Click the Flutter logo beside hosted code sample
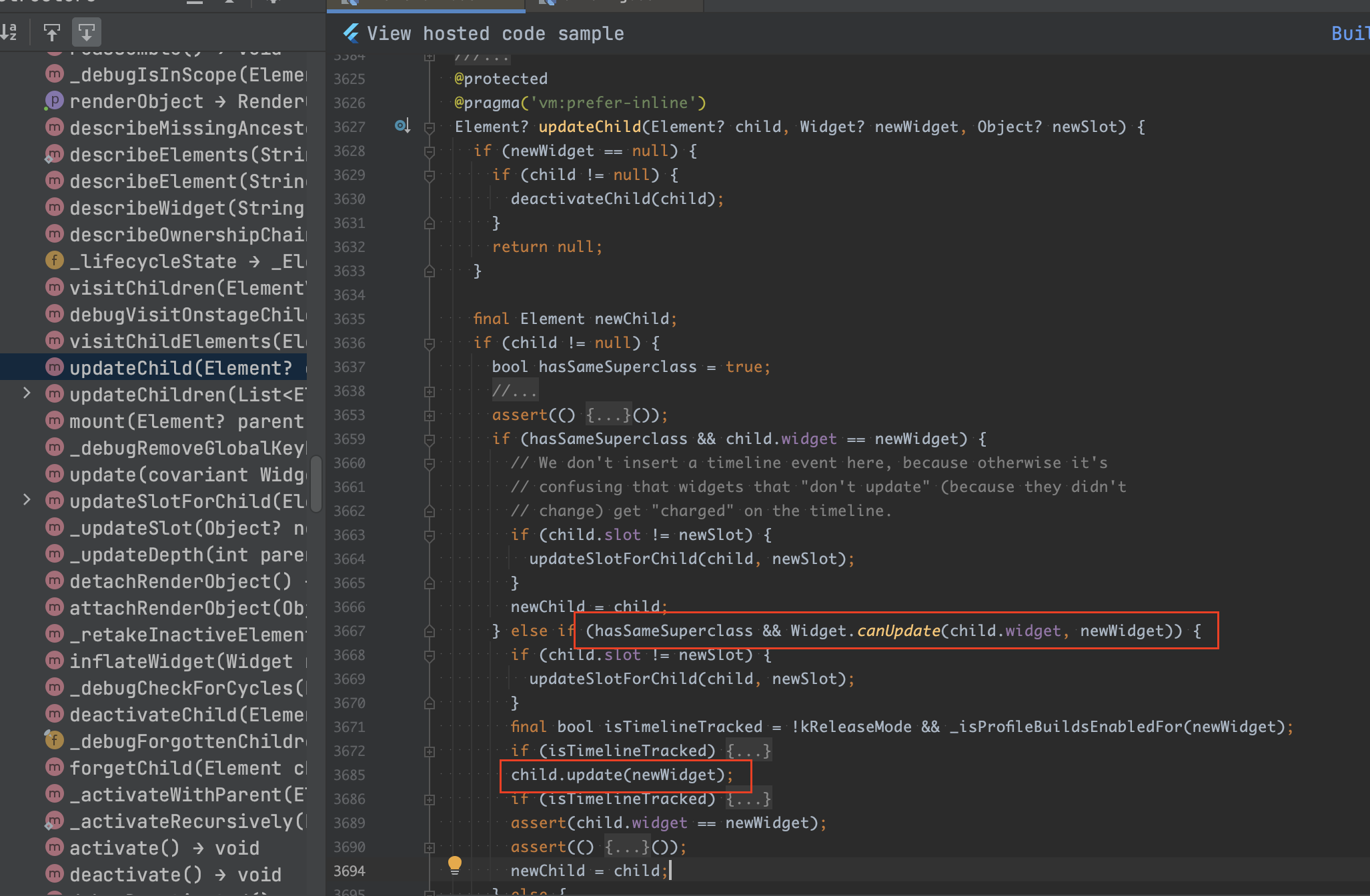1370x896 pixels. (x=351, y=33)
